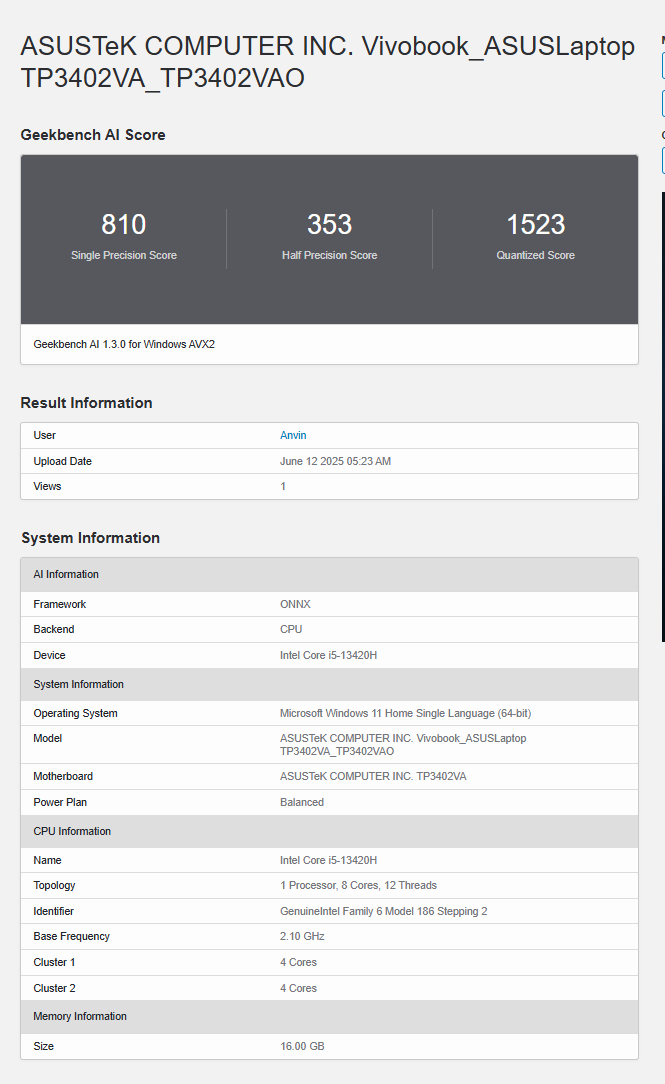Select the Model row value 'Vivobook_ASUSLaptop TP3402VA_TP3402VAO'
Viewport: 665px width, 1084px height.
click(403, 745)
